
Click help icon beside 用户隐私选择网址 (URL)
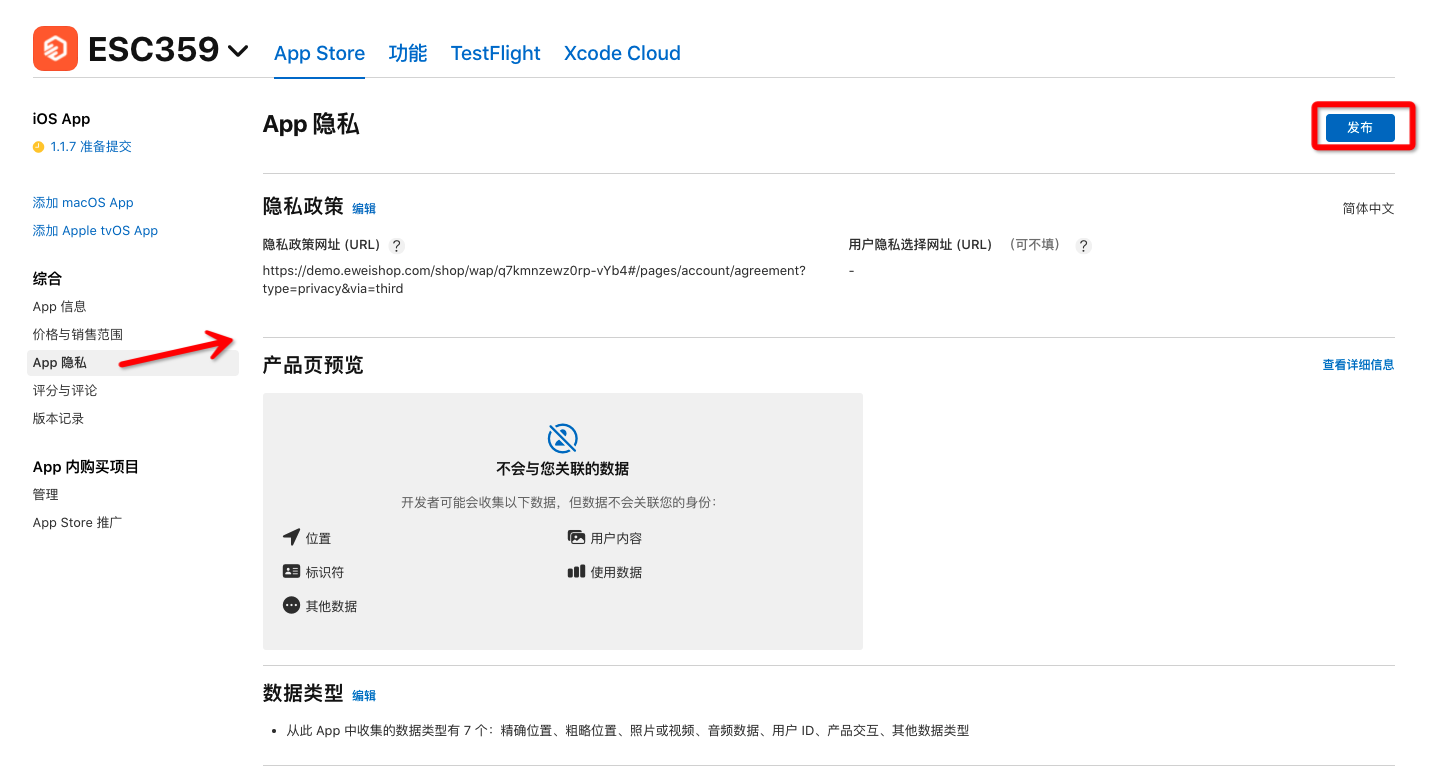pos(1083,246)
